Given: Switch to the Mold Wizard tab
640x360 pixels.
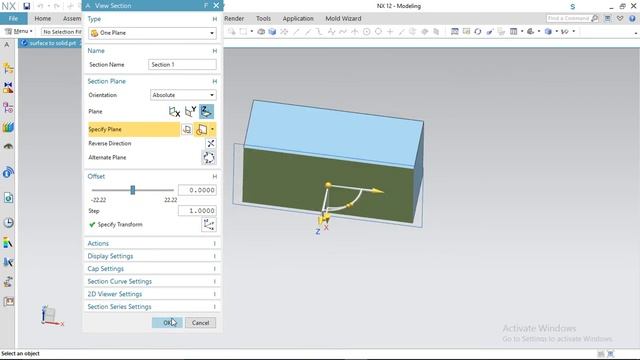Looking at the screenshot, I should point(343,18).
